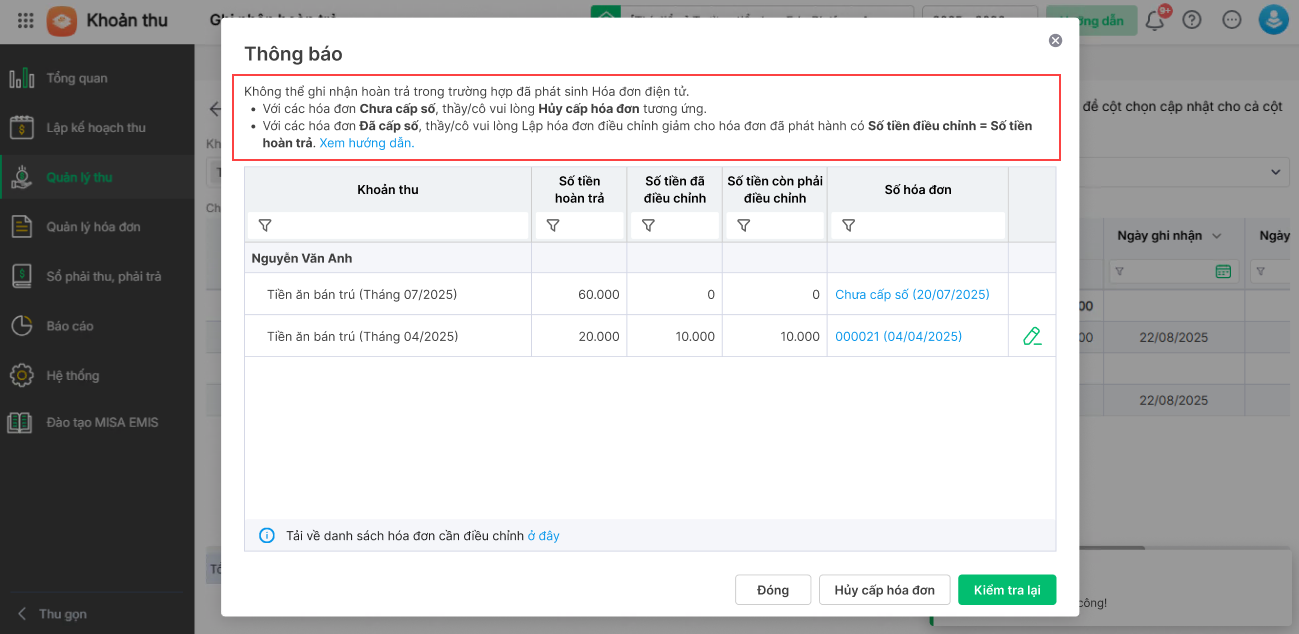The width and height of the screenshot is (1299, 634).
Task: Expand the Ngày ghi nhận column dropdown
Action: tap(1217, 236)
